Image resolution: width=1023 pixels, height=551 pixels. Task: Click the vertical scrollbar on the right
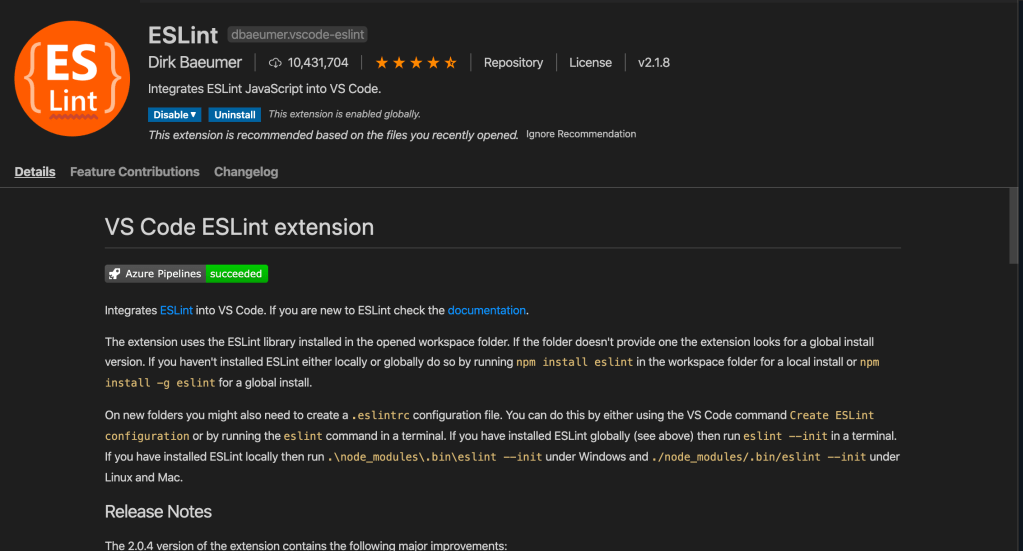click(1014, 230)
